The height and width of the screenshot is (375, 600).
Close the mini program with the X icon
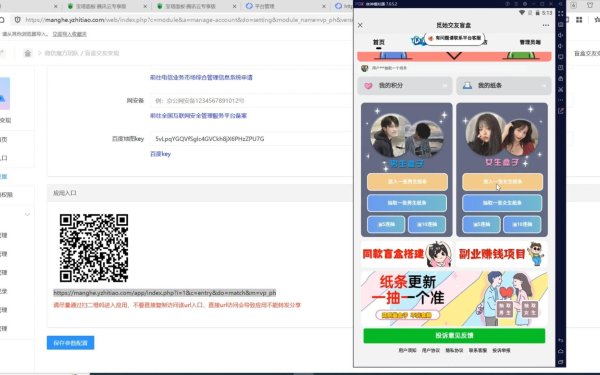(x=360, y=25)
